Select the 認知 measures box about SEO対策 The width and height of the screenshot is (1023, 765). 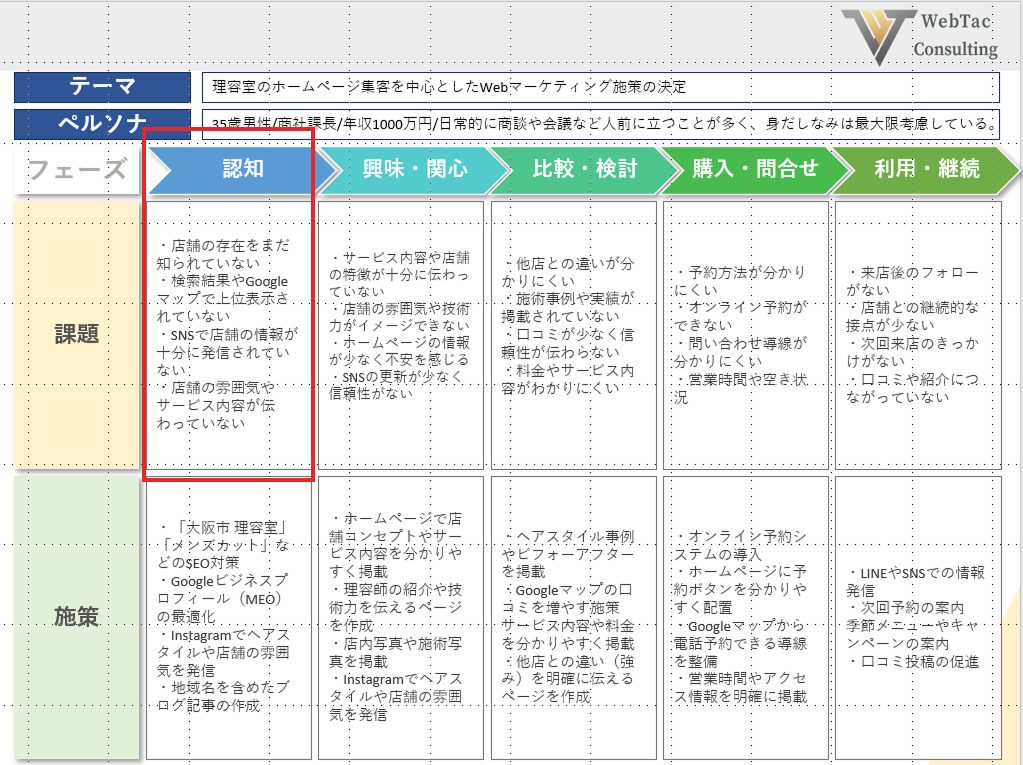click(x=230, y=617)
